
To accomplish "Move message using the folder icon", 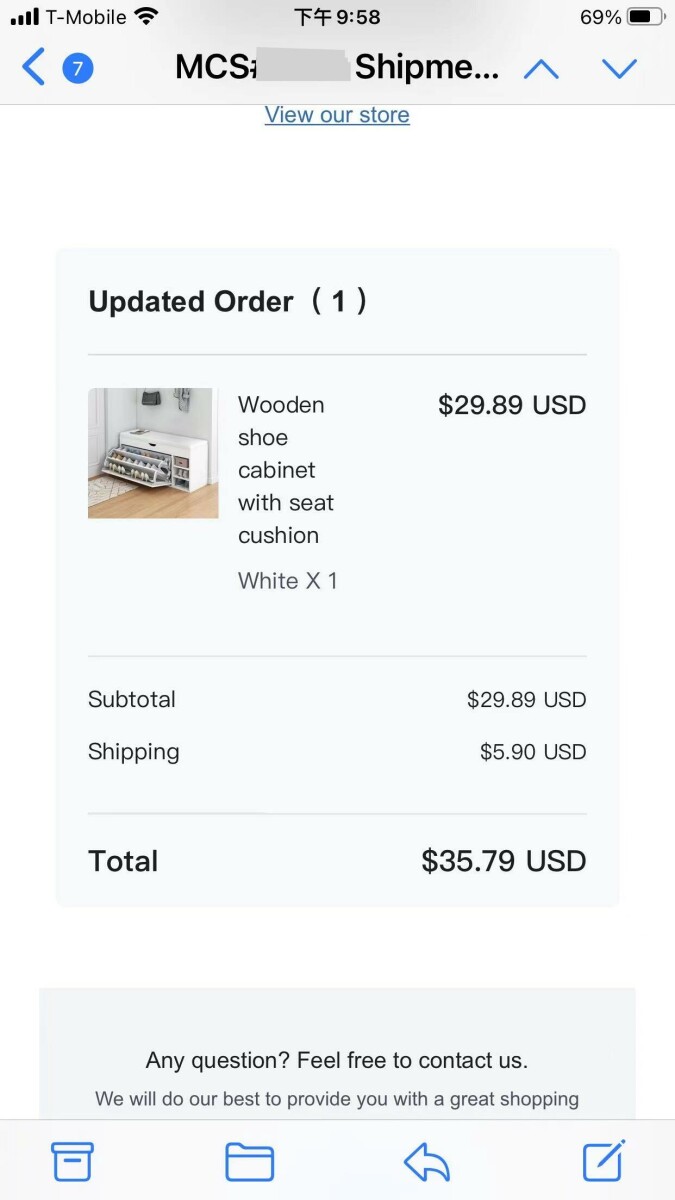I will [x=249, y=1161].
